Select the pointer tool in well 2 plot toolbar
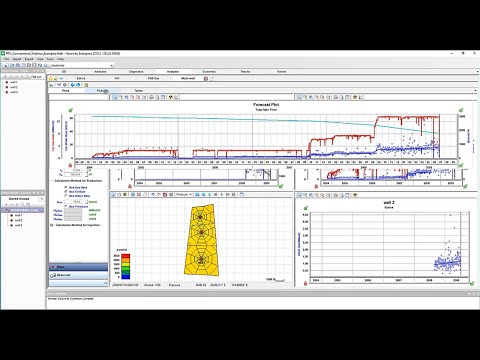This screenshot has height=360, width=480. [299, 195]
